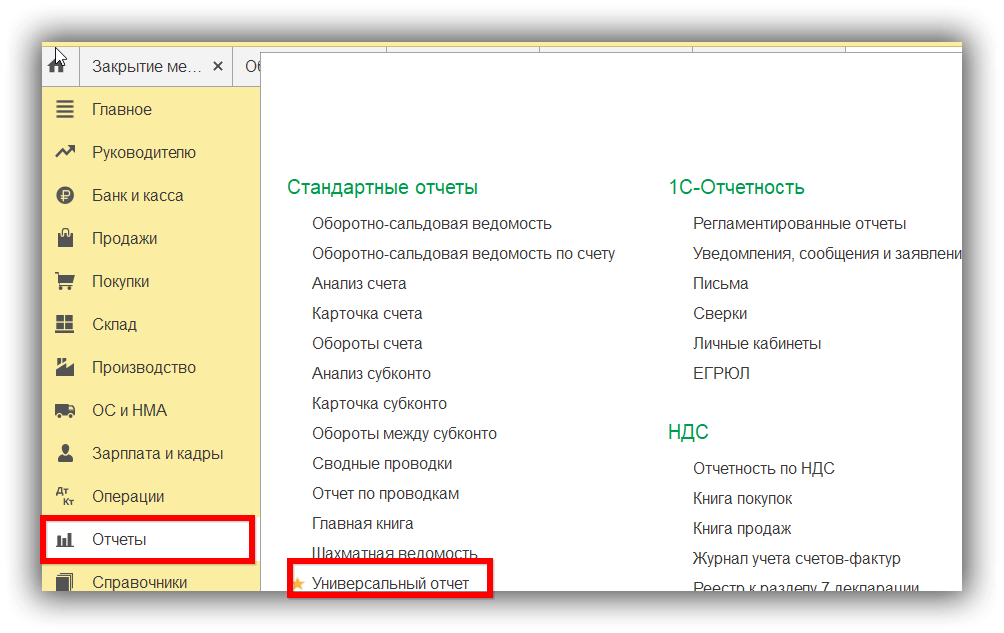Open Оборотно-сальдовая ведомость report
This screenshot has width=1004, height=633.
pyautogui.click(x=432, y=223)
